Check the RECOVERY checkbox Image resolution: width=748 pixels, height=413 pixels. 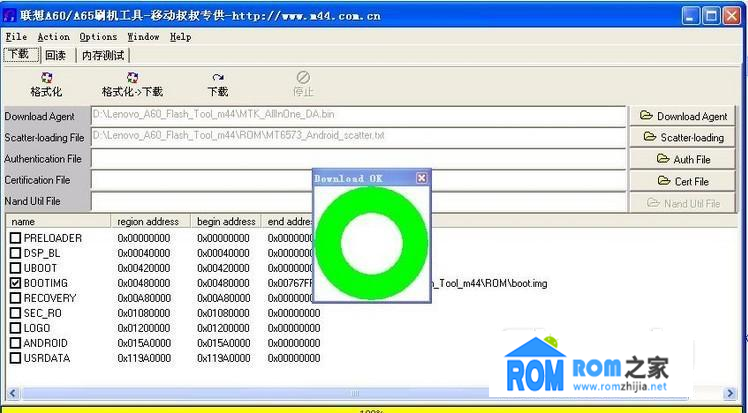pyautogui.click(x=16, y=298)
